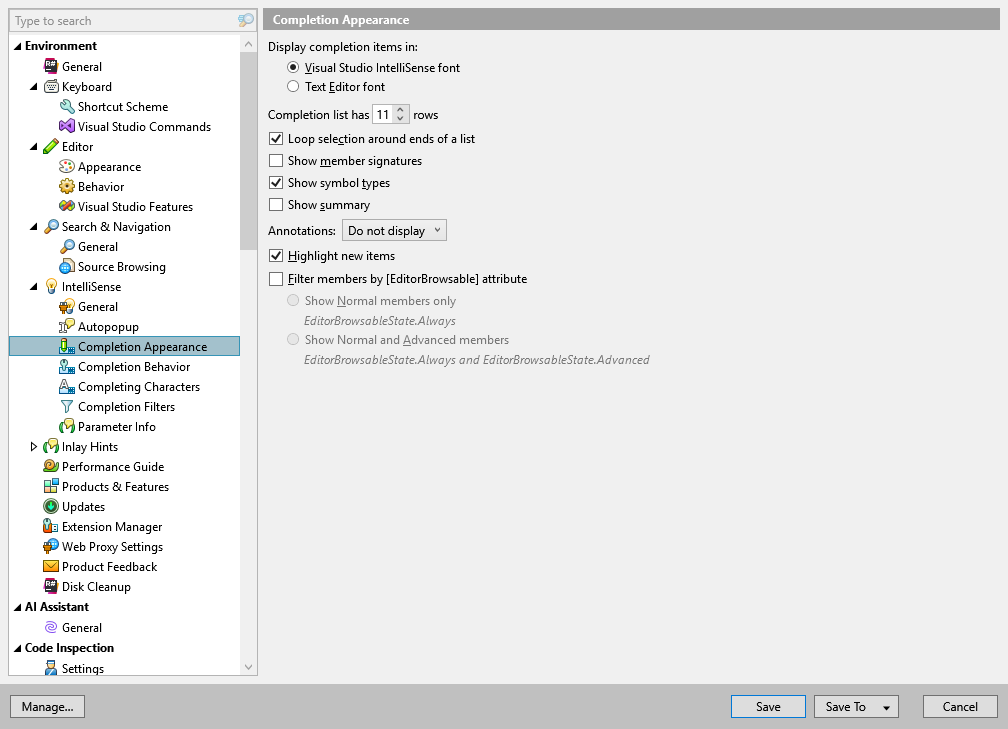Collapse the IntelliSense tree node
The height and width of the screenshot is (729, 1008).
click(34, 287)
